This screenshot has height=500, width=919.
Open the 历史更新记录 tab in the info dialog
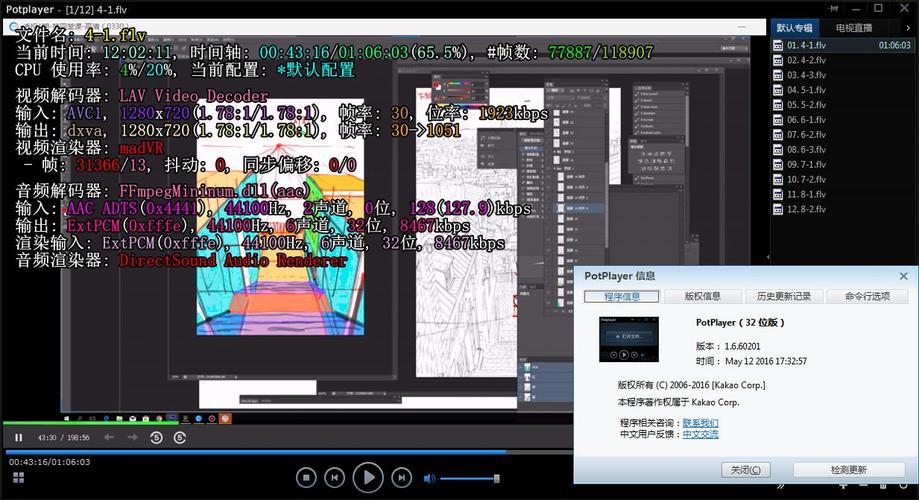784,297
